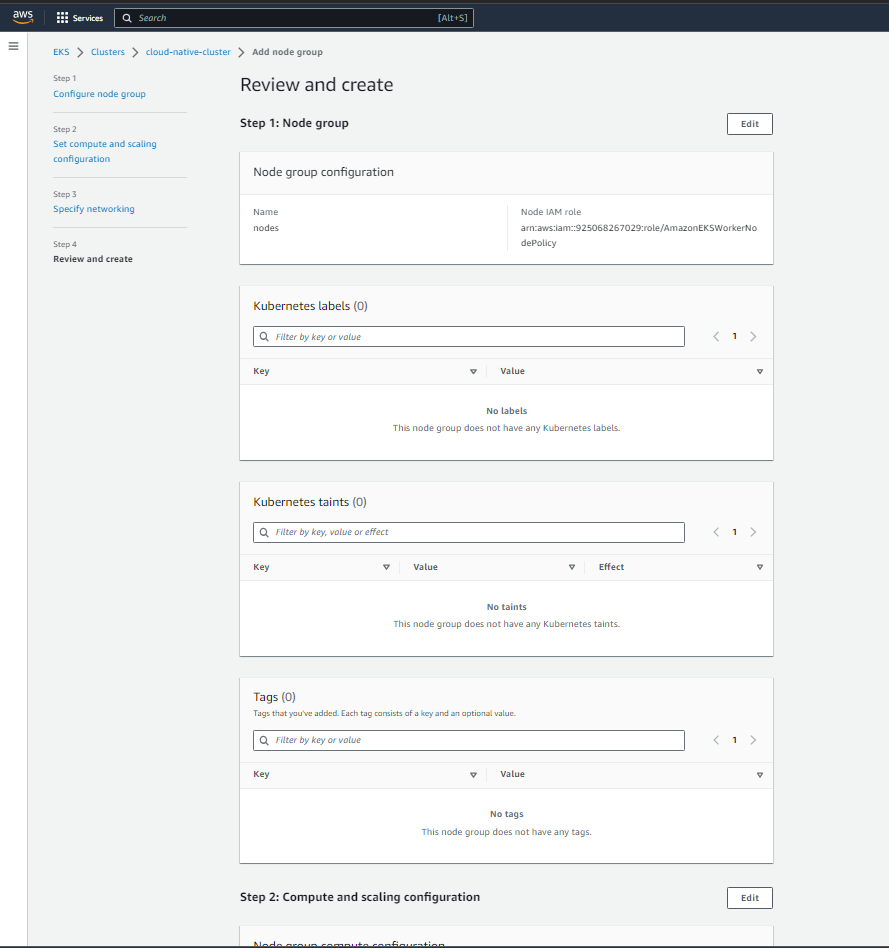Click the search icon in the top navigation bar
The height and width of the screenshot is (948, 889).
127,17
